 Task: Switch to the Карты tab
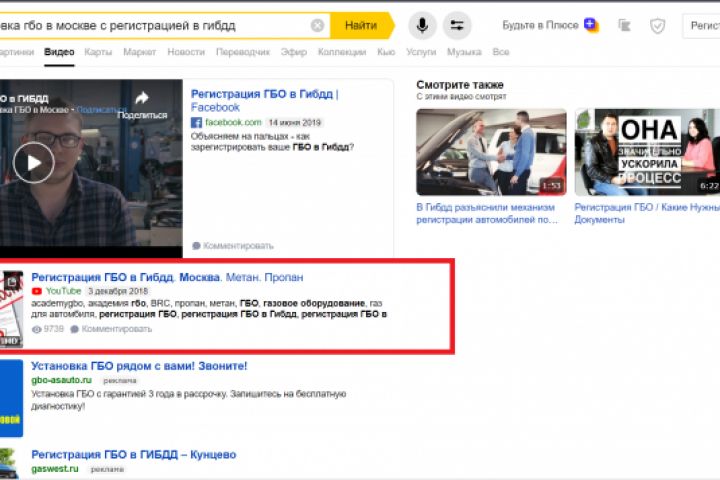point(98,52)
